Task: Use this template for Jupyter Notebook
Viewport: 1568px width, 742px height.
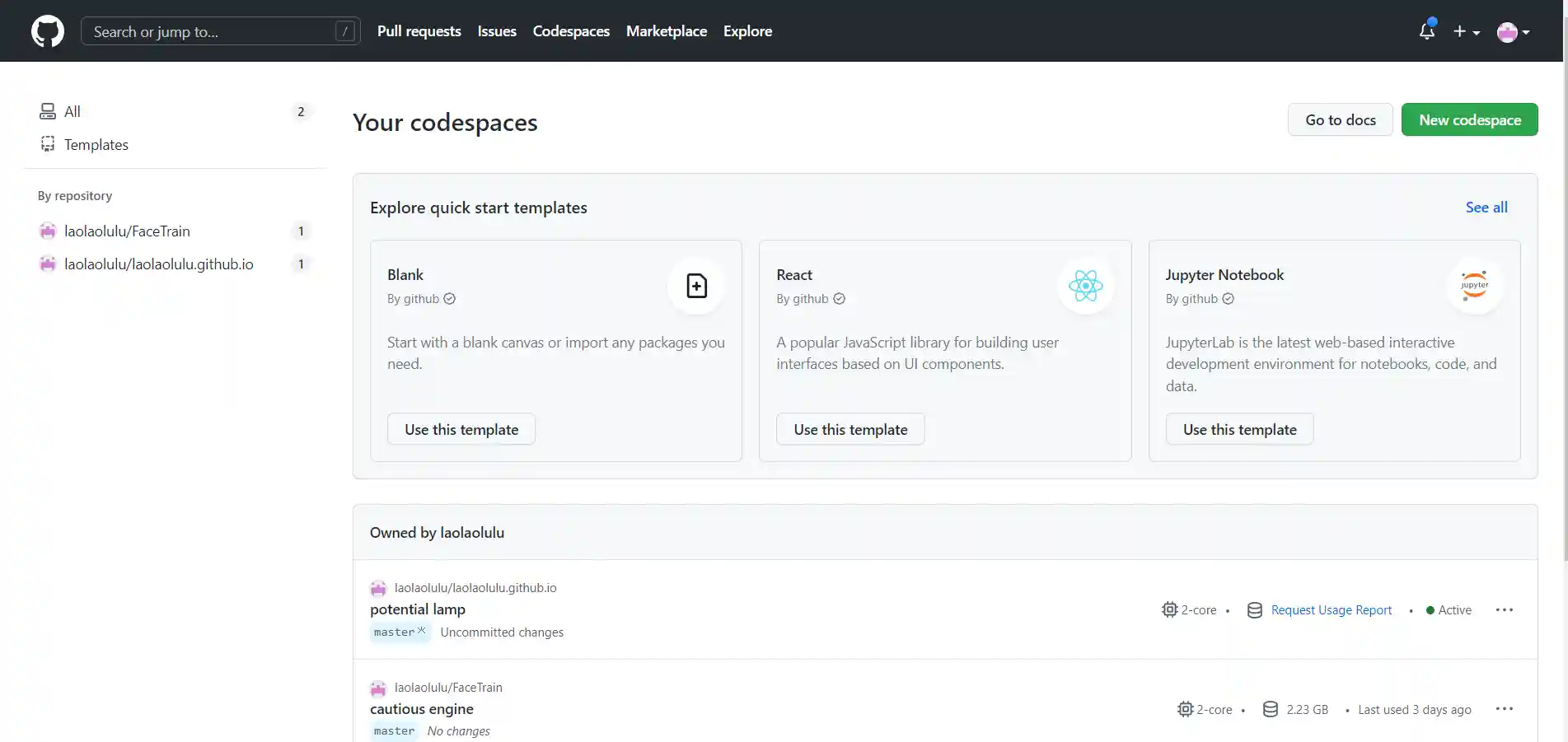Action: coord(1239,429)
